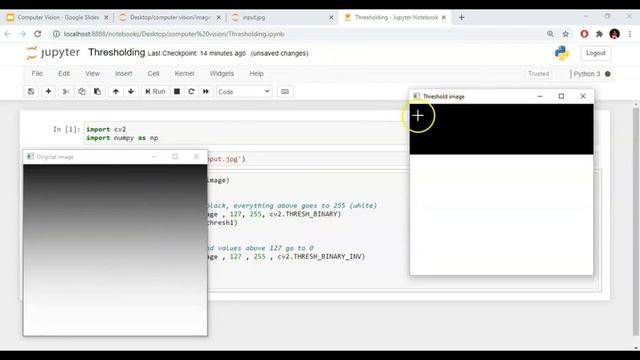Paste cells below icon
This screenshot has height=360, width=640.
97,91
